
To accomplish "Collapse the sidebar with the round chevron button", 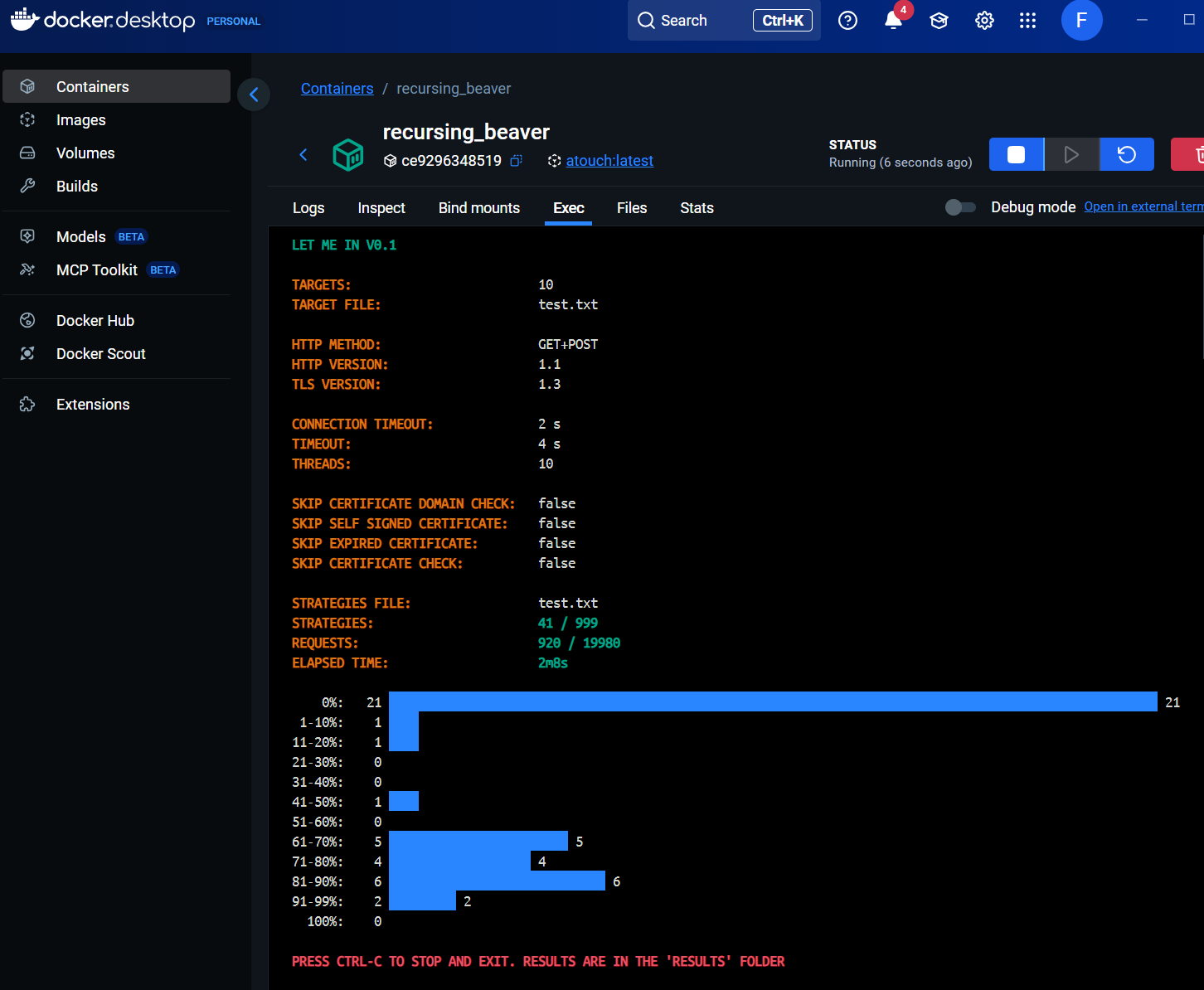I will [254, 95].
